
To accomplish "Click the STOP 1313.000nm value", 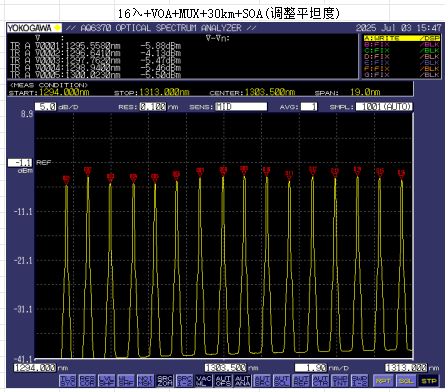I will tap(164, 92).
